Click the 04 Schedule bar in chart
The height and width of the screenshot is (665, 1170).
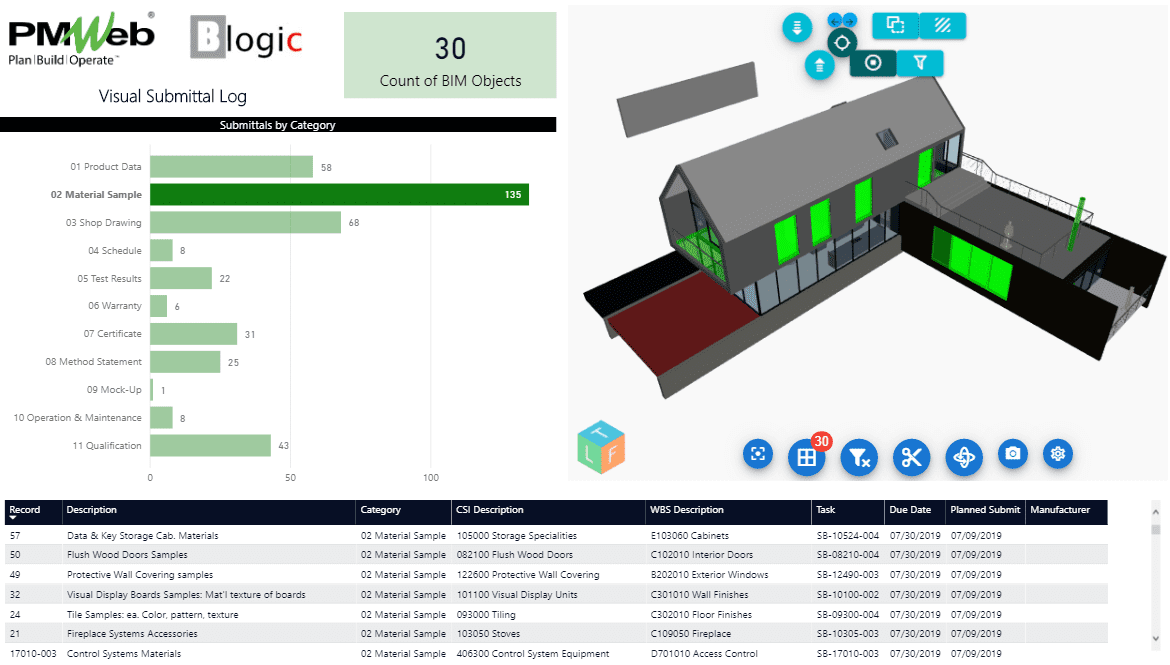point(161,250)
